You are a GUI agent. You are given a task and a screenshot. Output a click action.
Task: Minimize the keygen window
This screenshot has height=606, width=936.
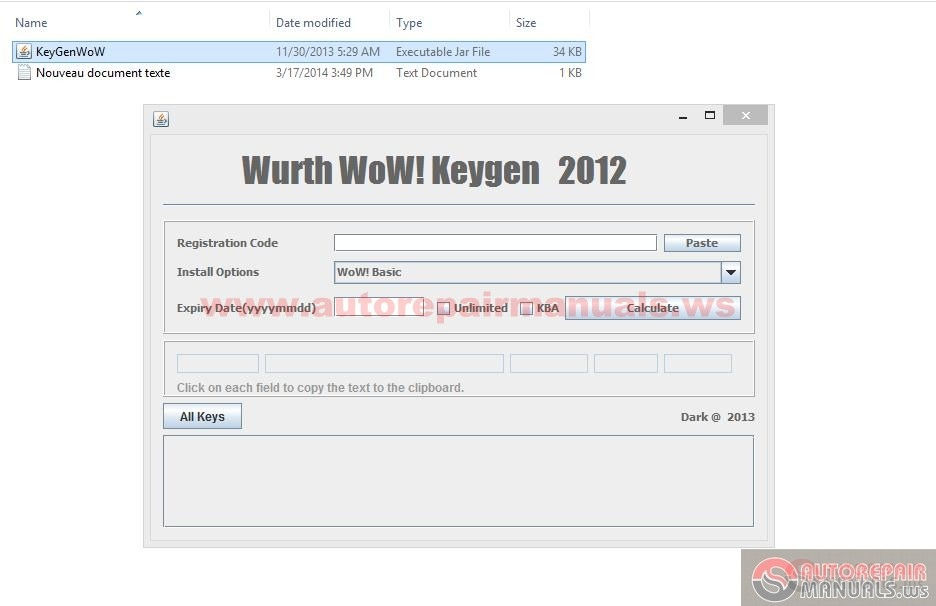(x=683, y=116)
